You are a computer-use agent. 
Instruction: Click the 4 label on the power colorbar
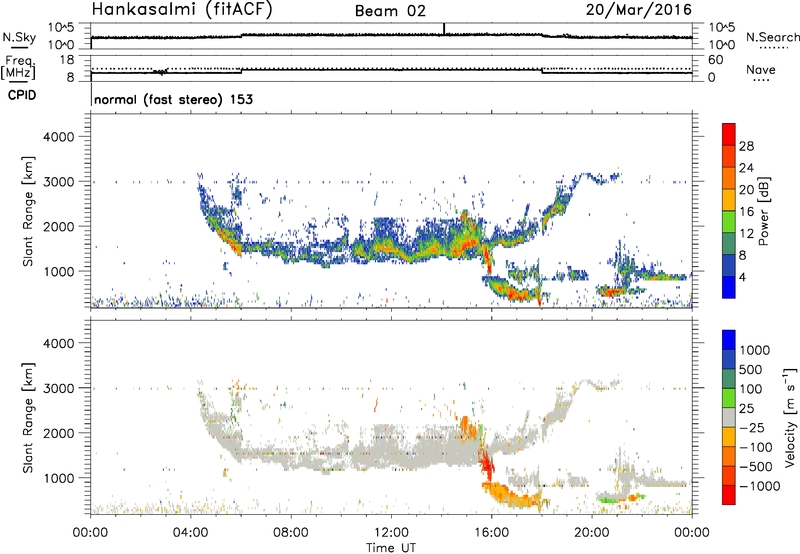click(x=742, y=278)
